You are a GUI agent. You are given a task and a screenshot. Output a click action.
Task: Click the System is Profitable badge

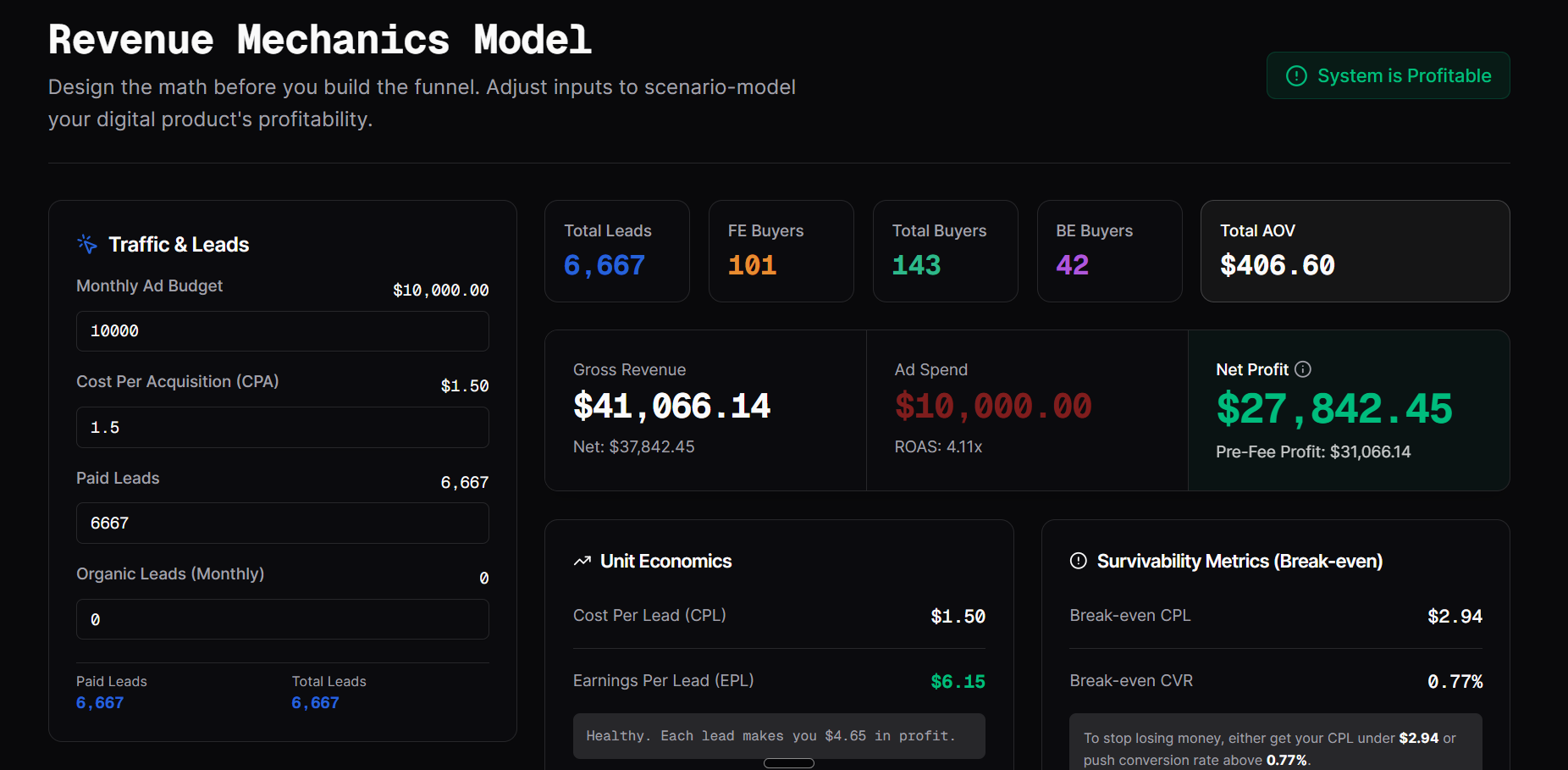tap(1388, 75)
